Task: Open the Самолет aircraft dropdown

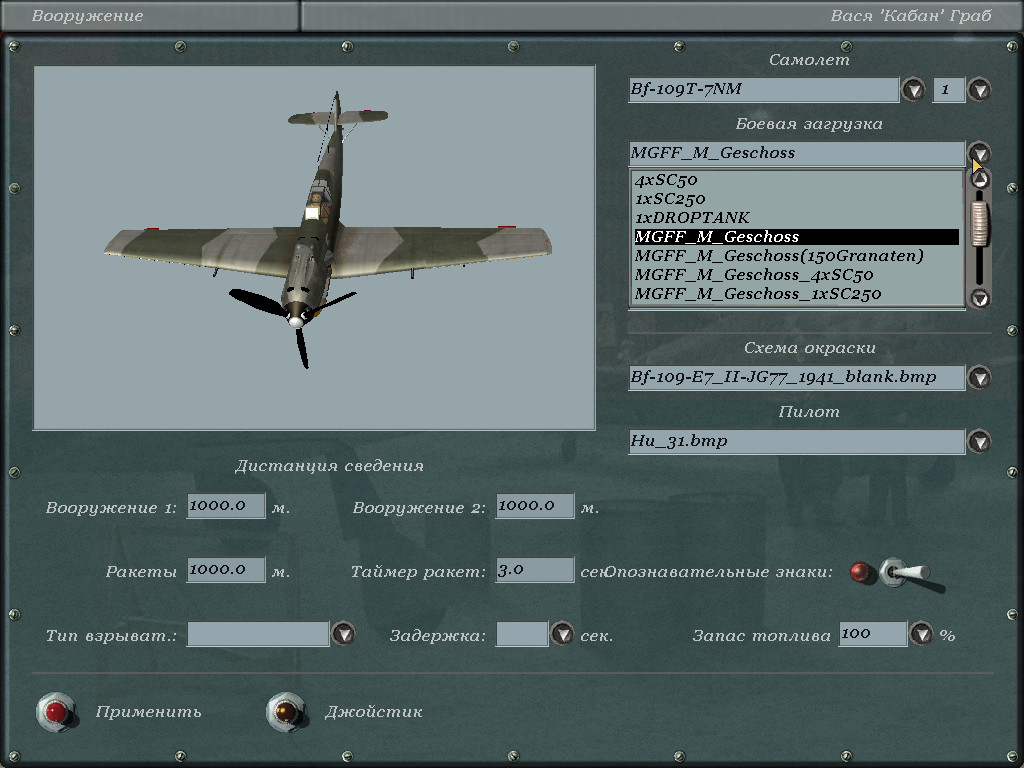Action: tap(913, 90)
